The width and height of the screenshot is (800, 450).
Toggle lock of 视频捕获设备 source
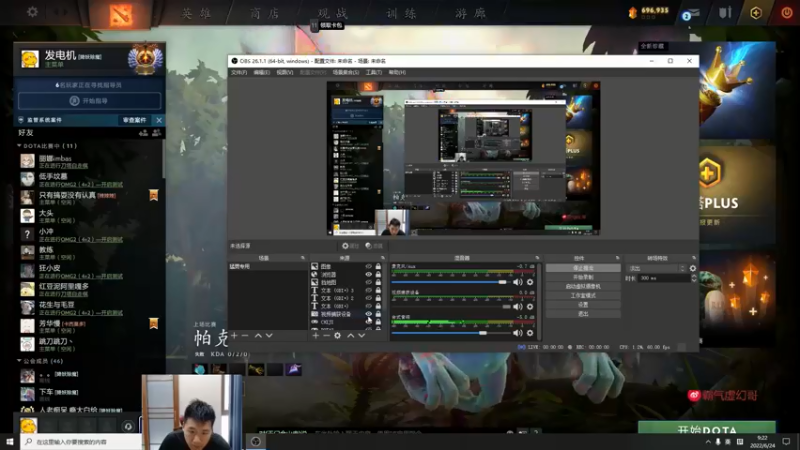(378, 314)
